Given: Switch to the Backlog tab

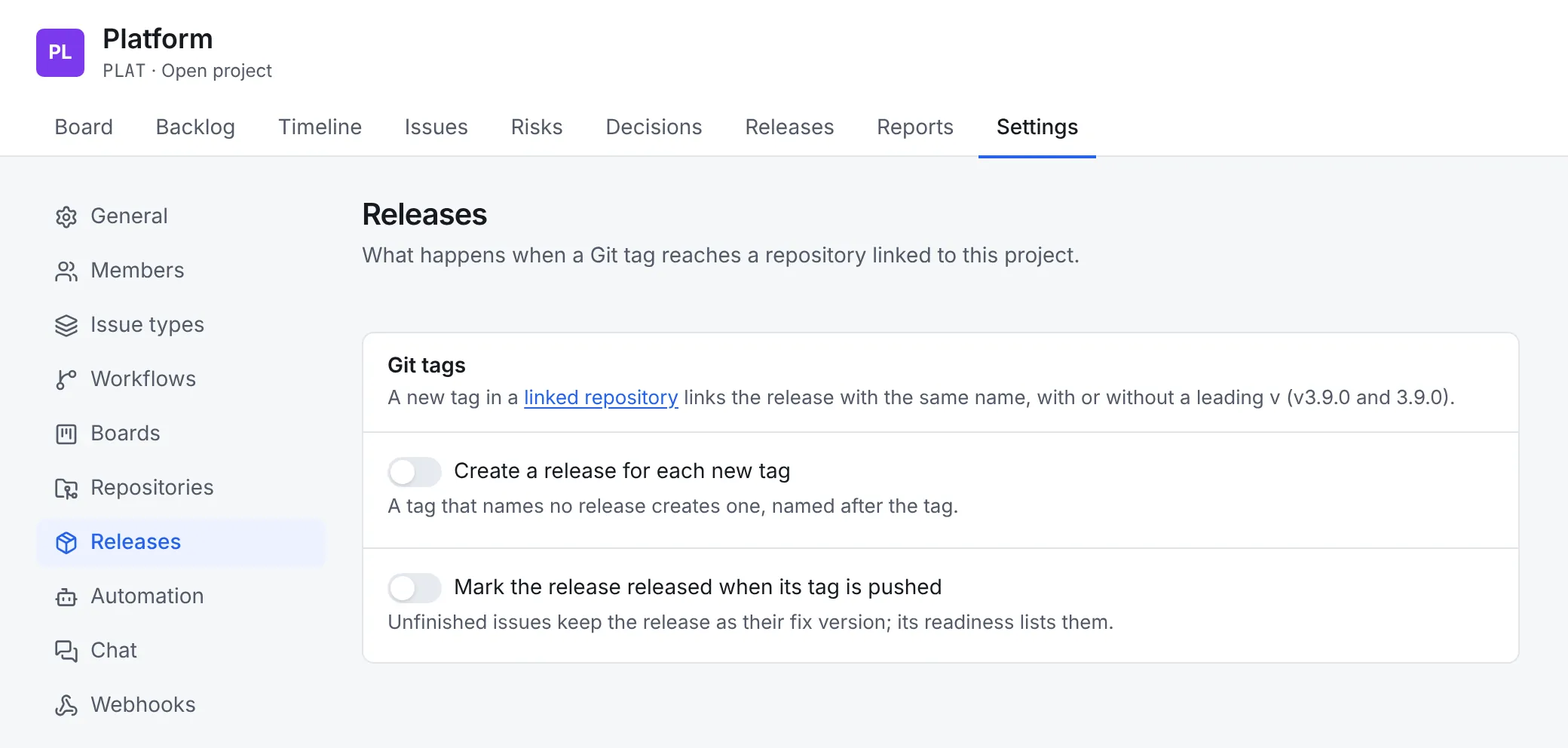Looking at the screenshot, I should coord(195,127).
